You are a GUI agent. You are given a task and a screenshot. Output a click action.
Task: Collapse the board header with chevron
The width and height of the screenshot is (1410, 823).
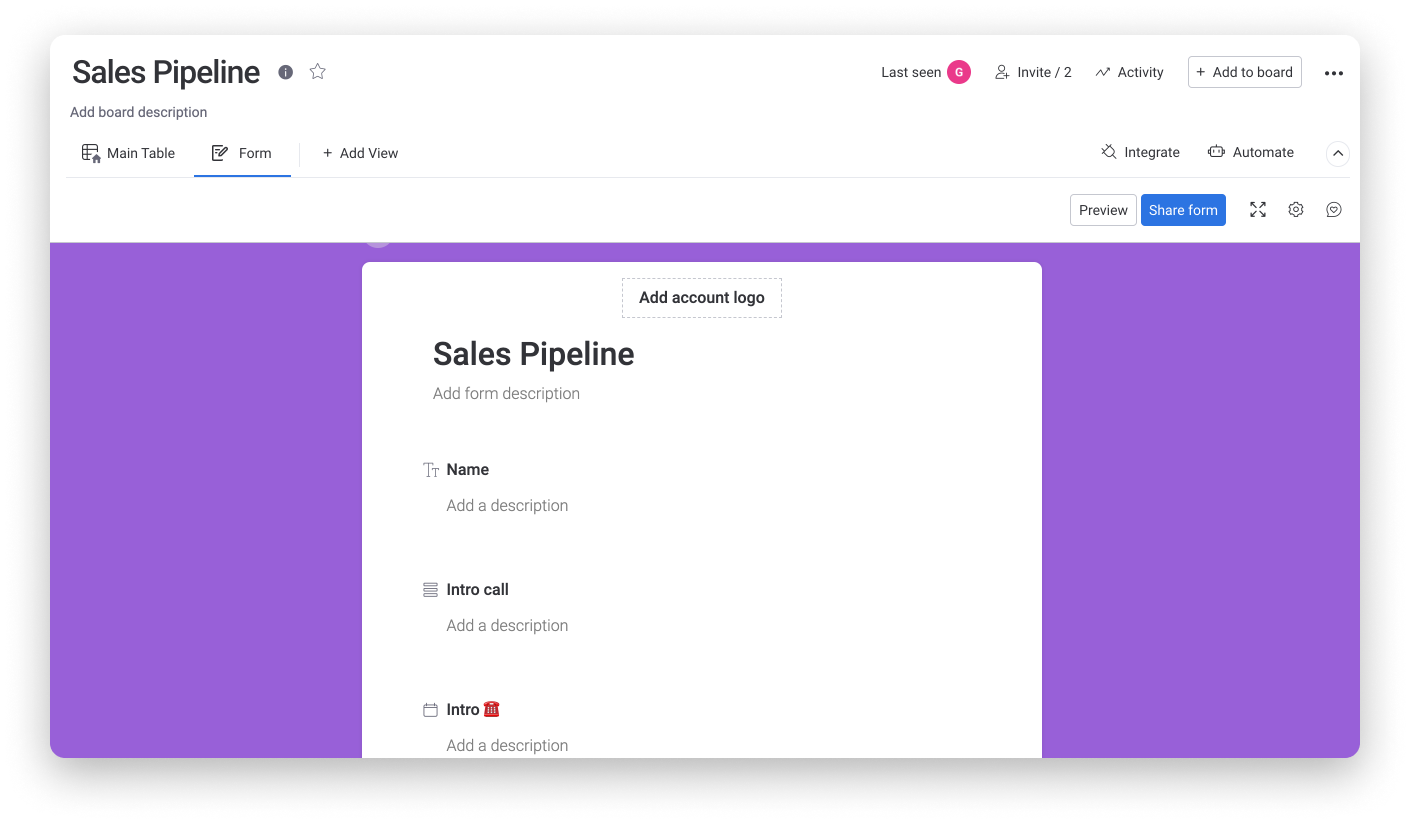(1338, 153)
